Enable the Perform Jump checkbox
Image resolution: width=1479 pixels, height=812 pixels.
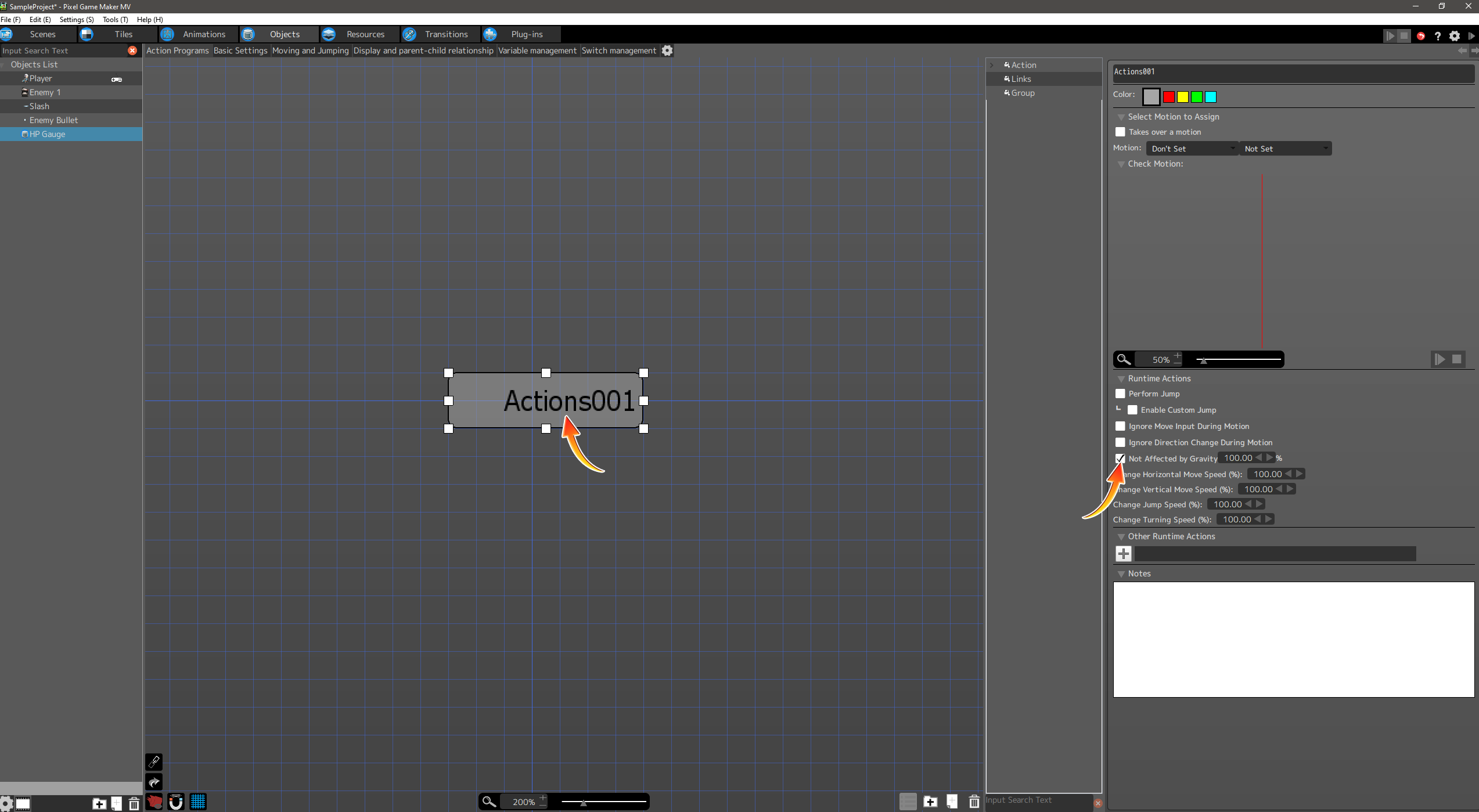(1120, 394)
